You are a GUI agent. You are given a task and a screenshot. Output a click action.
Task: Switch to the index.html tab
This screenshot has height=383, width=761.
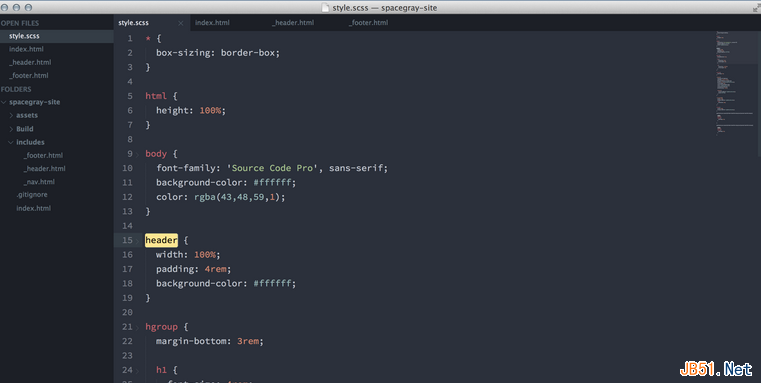coord(212,23)
